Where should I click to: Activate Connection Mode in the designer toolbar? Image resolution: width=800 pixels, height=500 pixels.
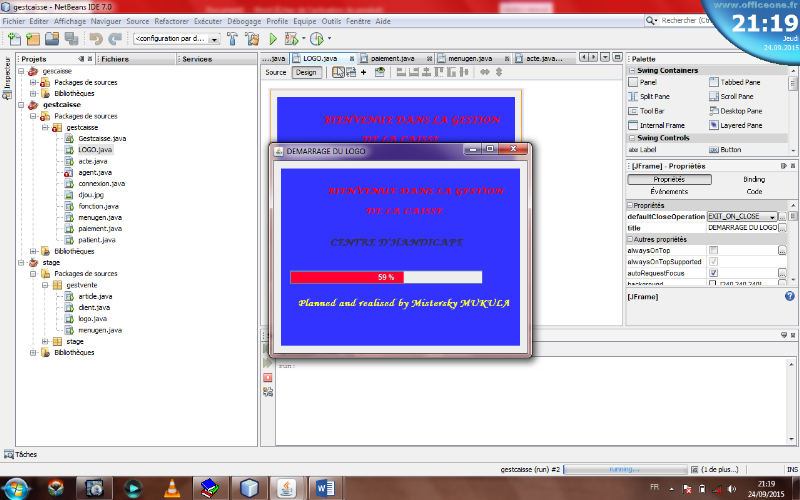(351, 72)
